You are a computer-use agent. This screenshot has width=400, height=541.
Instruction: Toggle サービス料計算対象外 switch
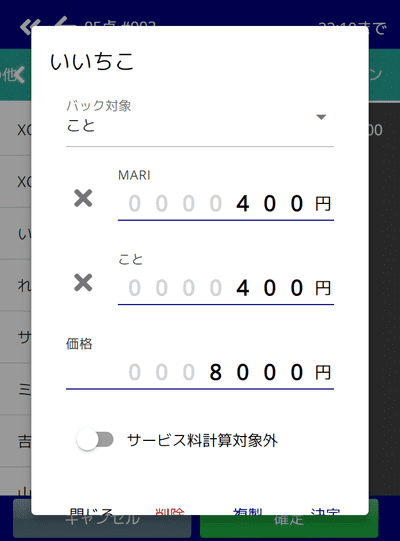[x=95, y=440]
